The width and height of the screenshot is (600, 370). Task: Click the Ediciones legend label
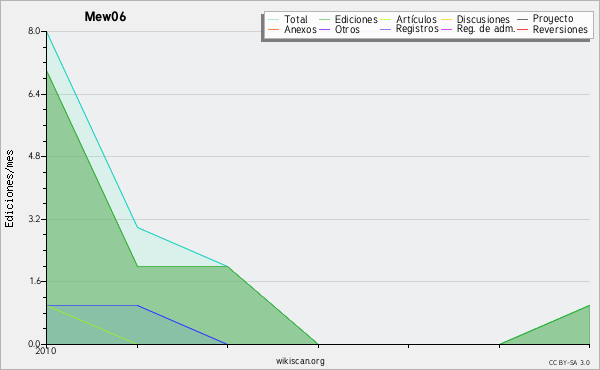tap(356, 19)
